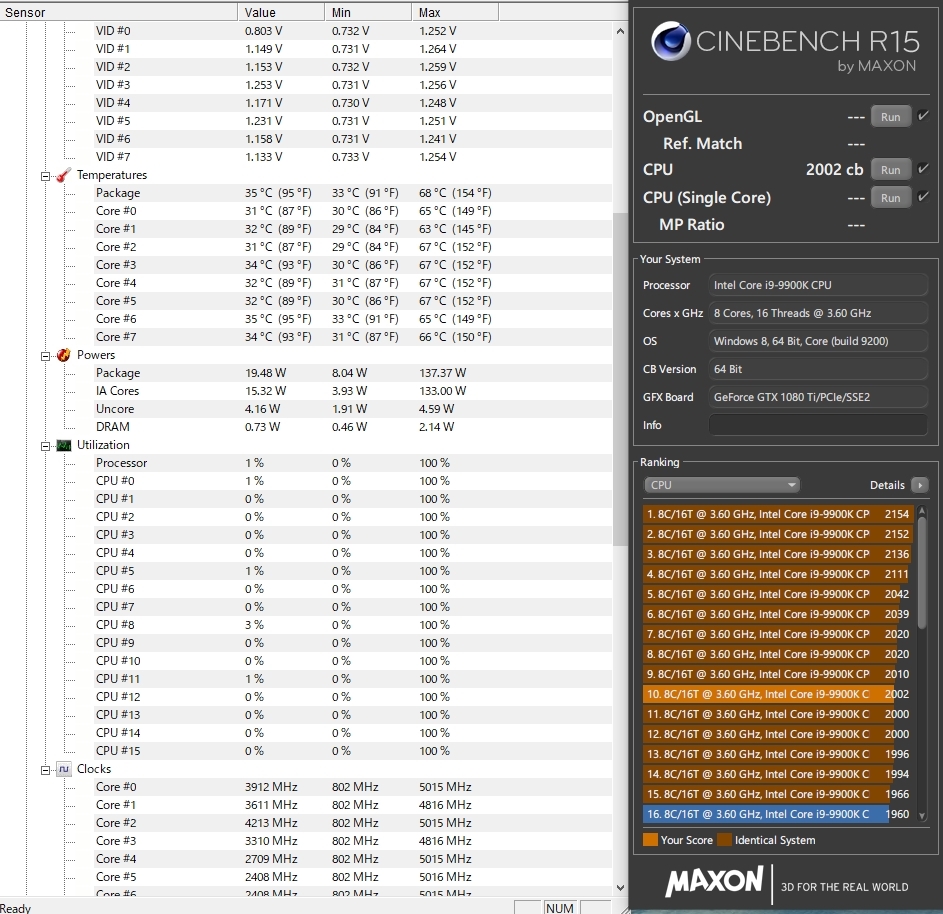Click the Utilization chart icon
Screen dimensions: 943x914
[x=64, y=446]
